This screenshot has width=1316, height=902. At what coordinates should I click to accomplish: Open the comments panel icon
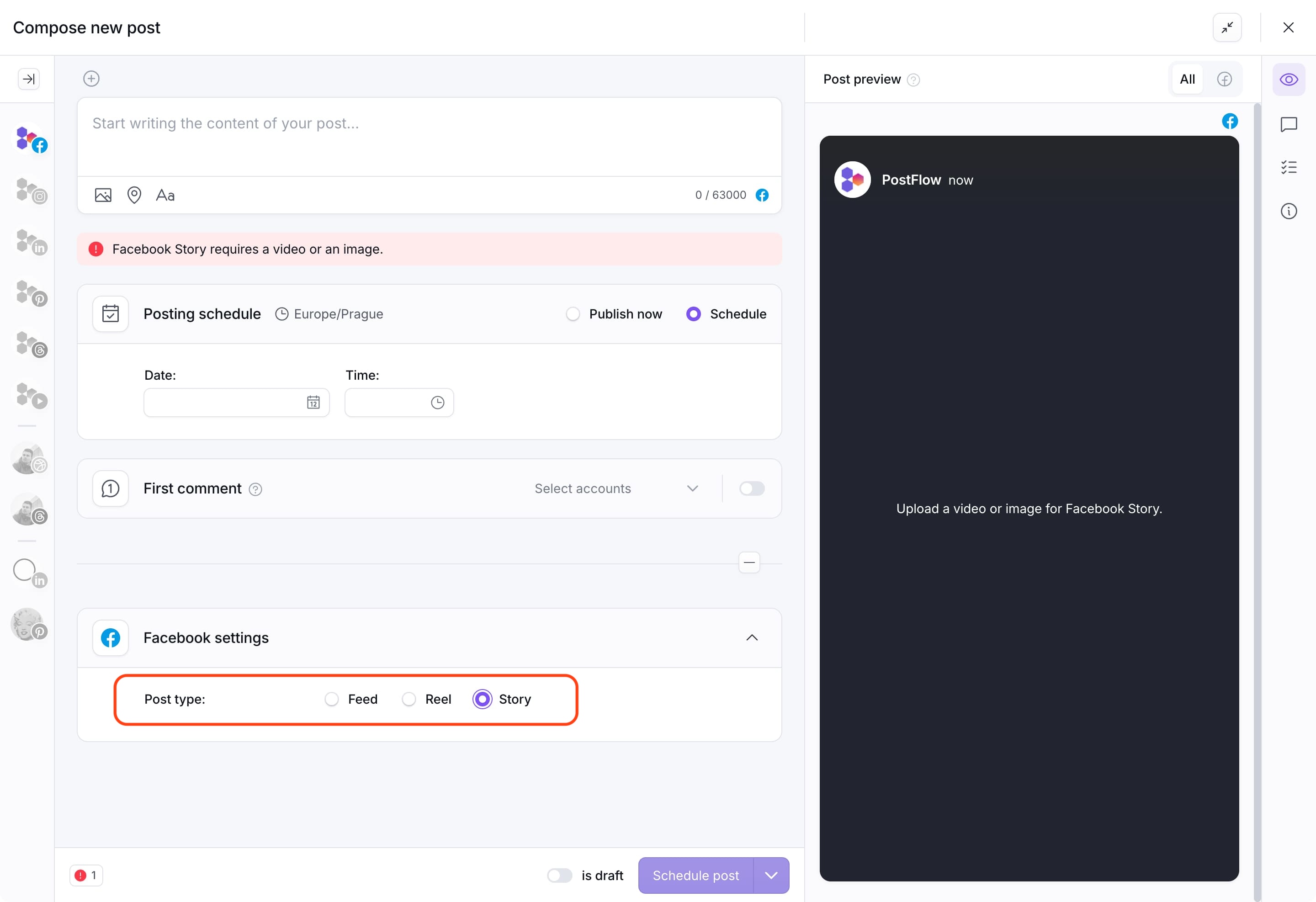coord(1288,125)
